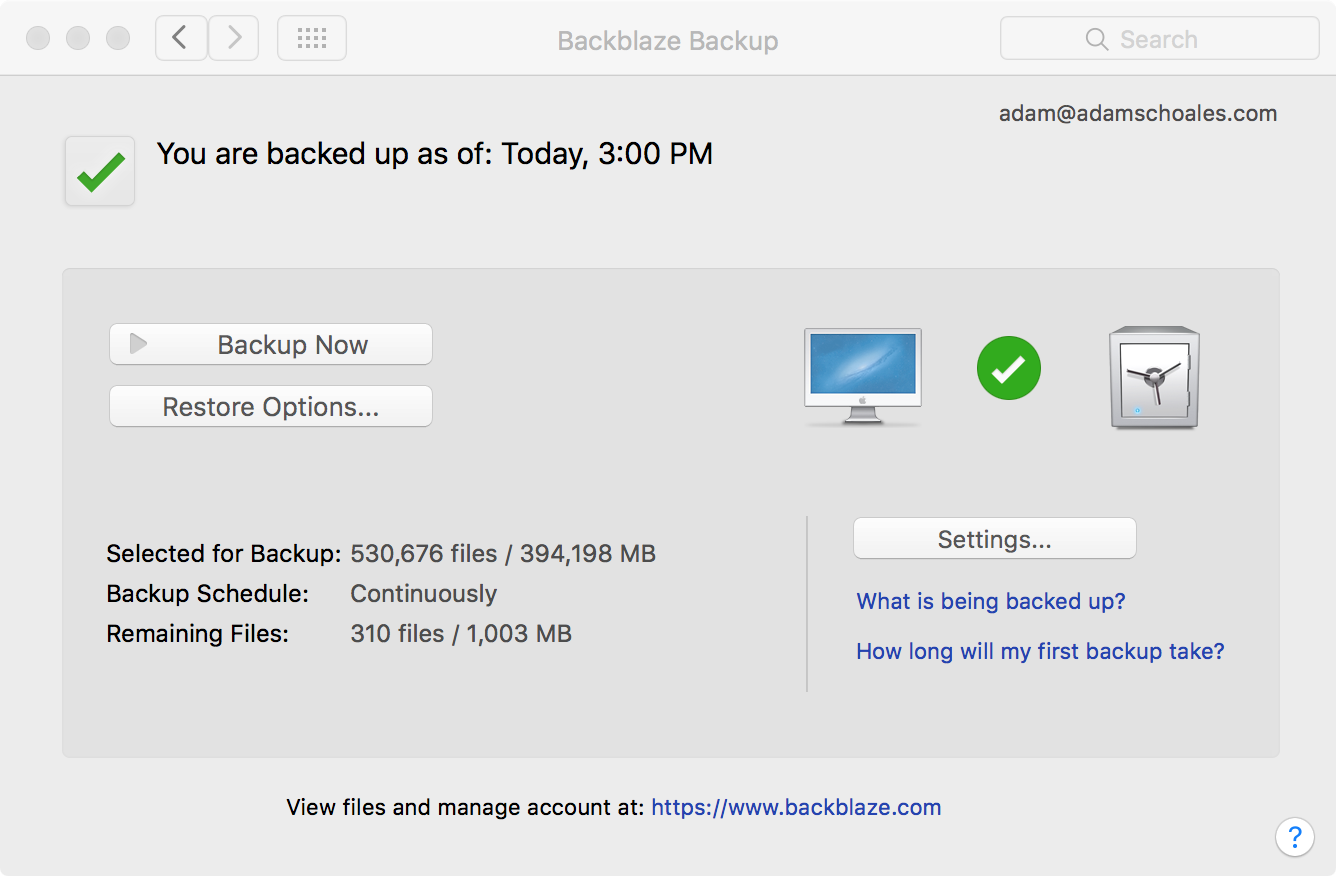The height and width of the screenshot is (876, 1336).
Task: Click the 'Backup Schedule:' label
Action: click(x=208, y=593)
